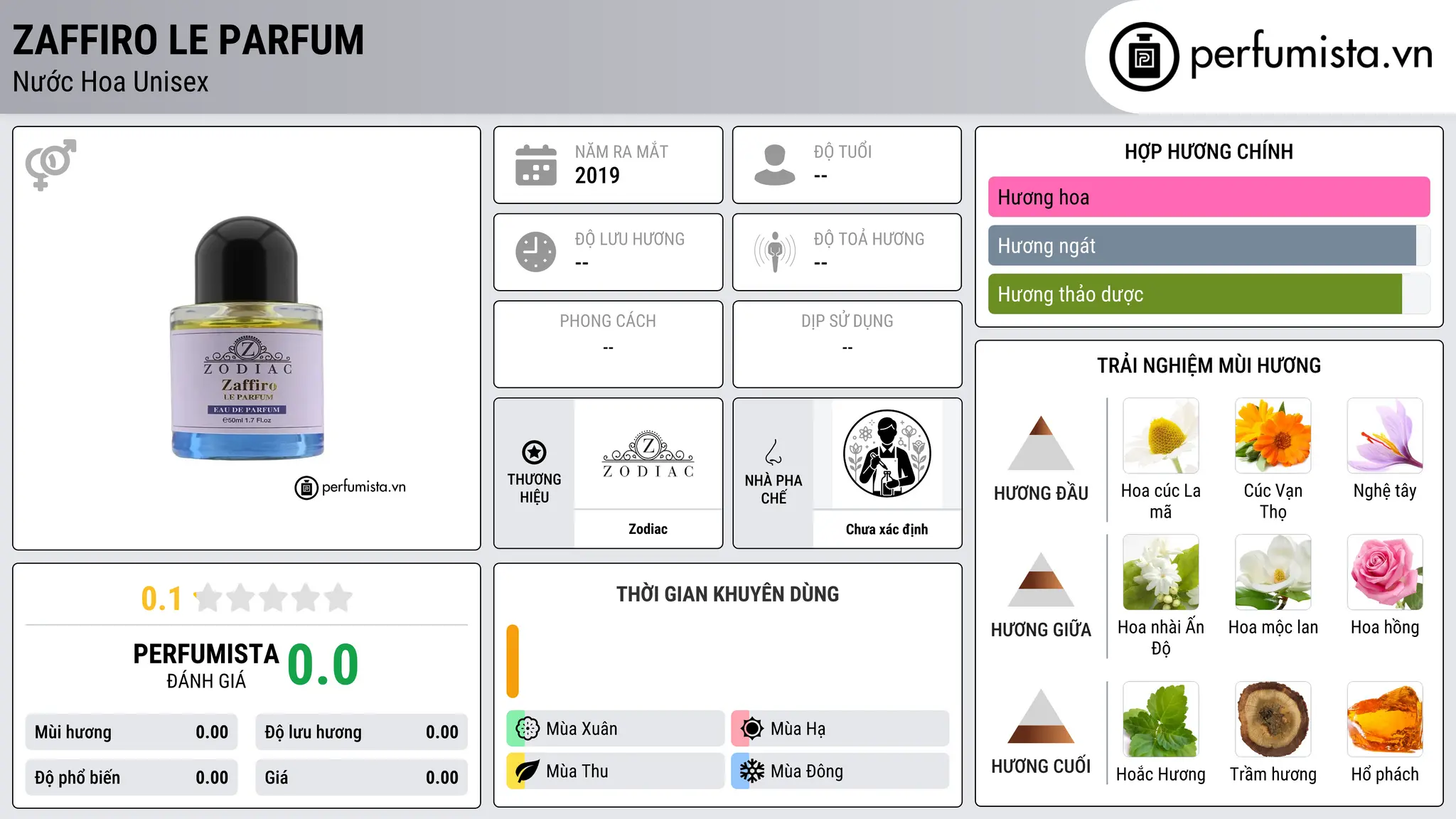
Task: Select the Cúc Vạn Thọ marigold image
Action: 1273,436
